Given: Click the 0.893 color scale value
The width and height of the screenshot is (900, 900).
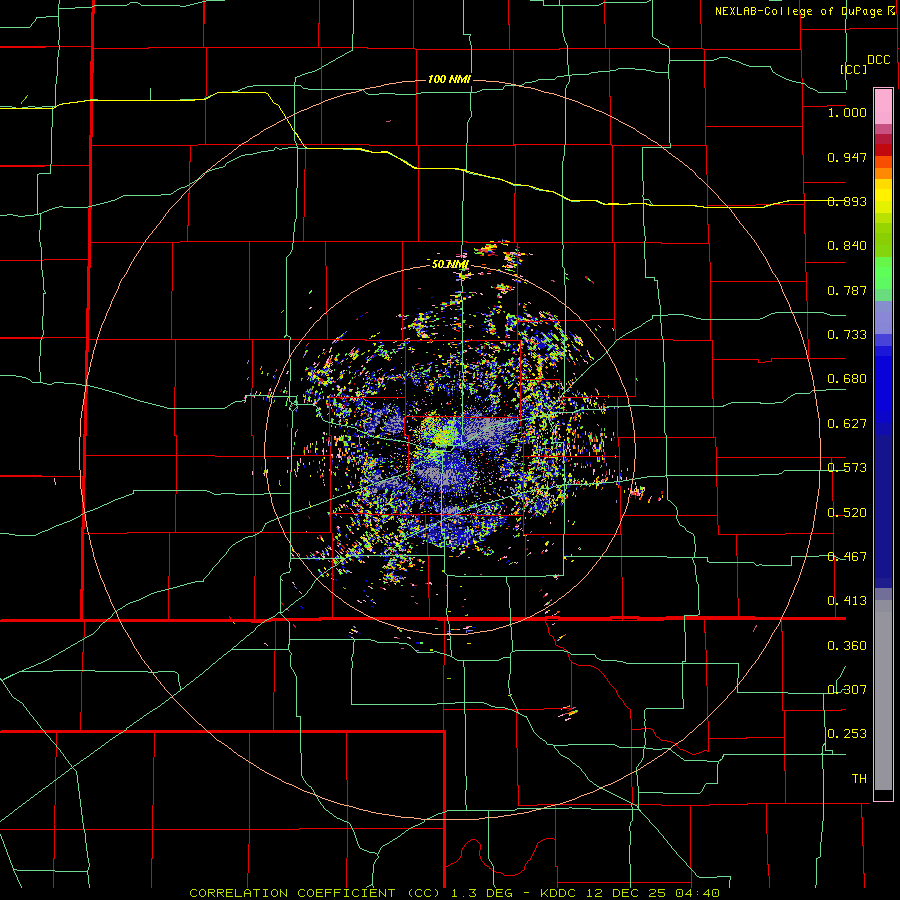Looking at the screenshot, I should pyautogui.click(x=847, y=201).
